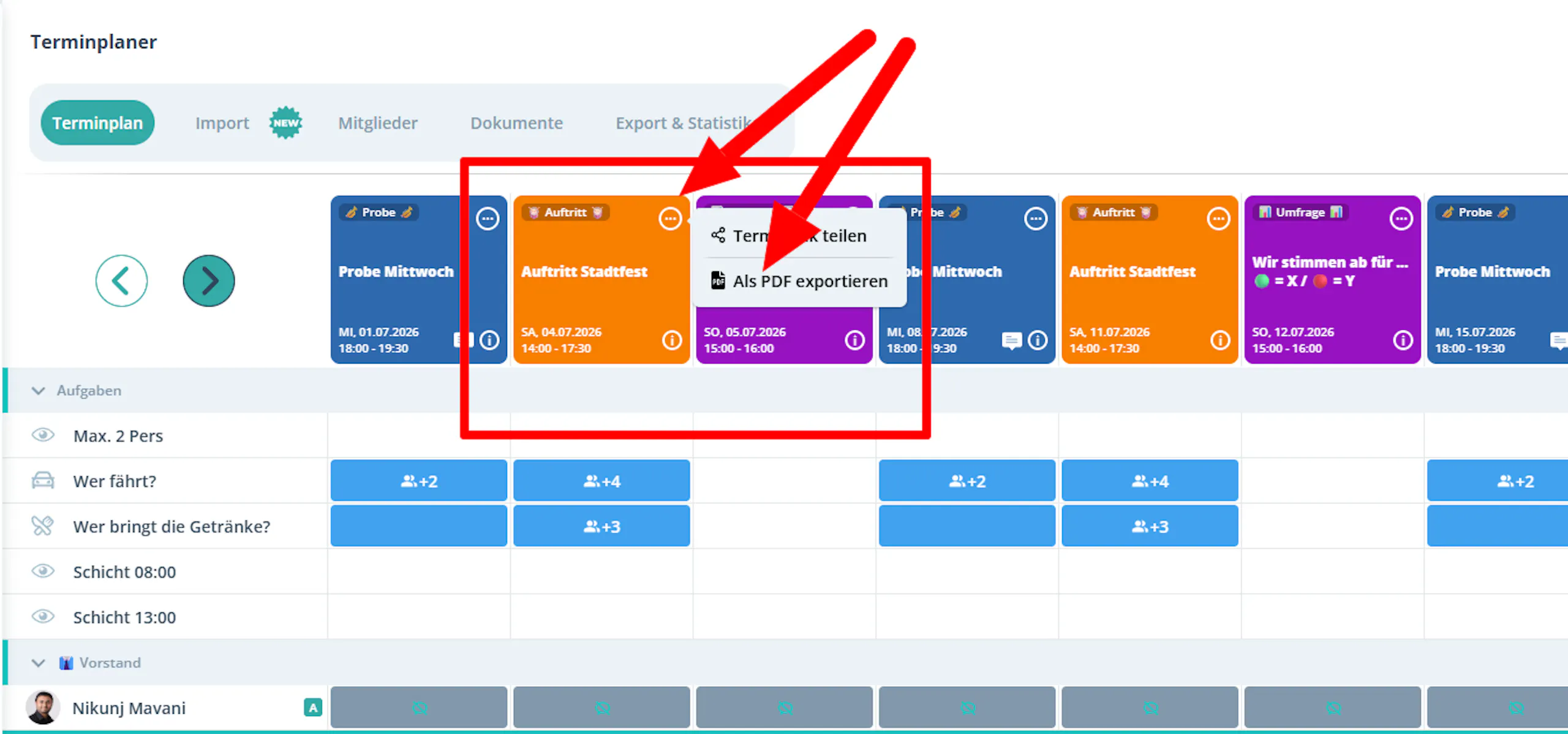Open the three-dot menu on Auftritt Stadtfest 04.07.2026
The height and width of the screenshot is (734, 1568).
coord(670,219)
